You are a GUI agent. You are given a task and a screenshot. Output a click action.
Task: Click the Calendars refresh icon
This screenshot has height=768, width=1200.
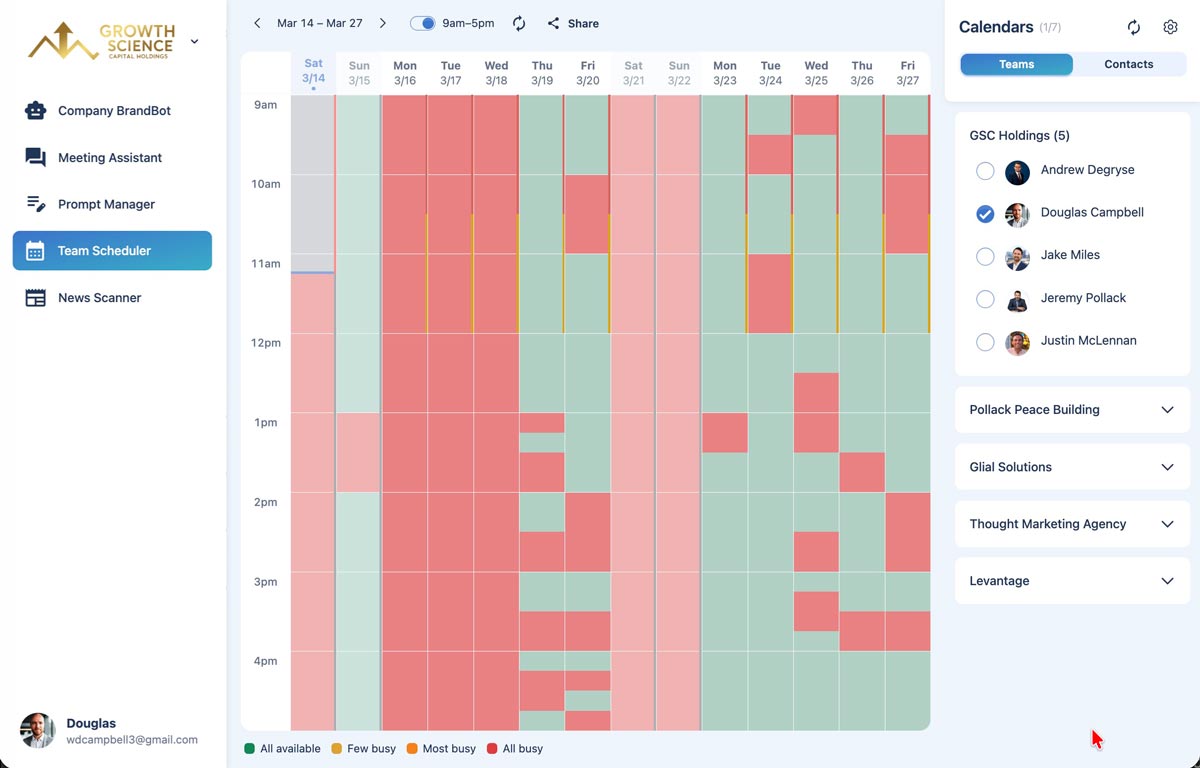pyautogui.click(x=1133, y=27)
